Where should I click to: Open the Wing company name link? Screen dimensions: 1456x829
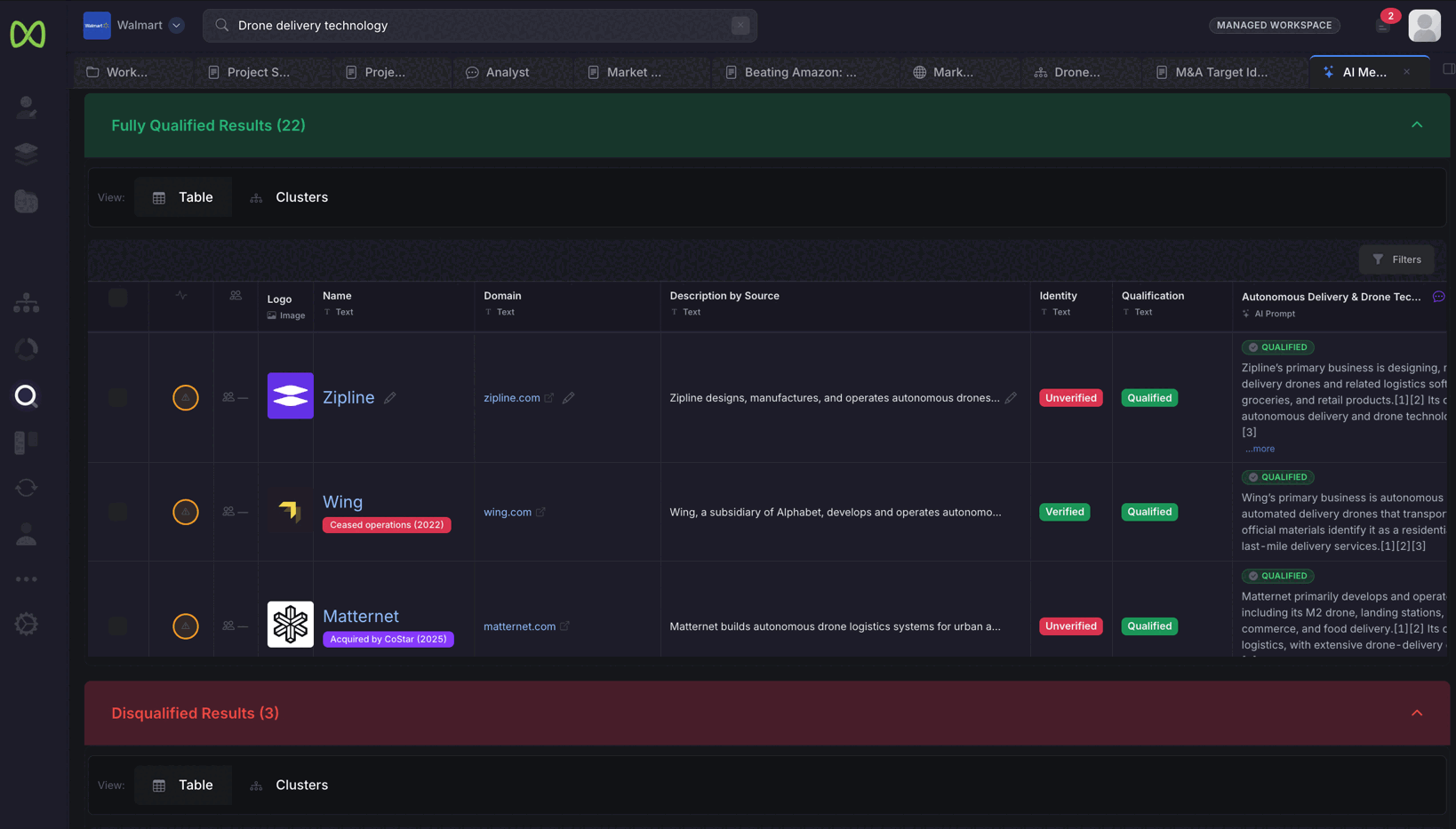click(342, 502)
